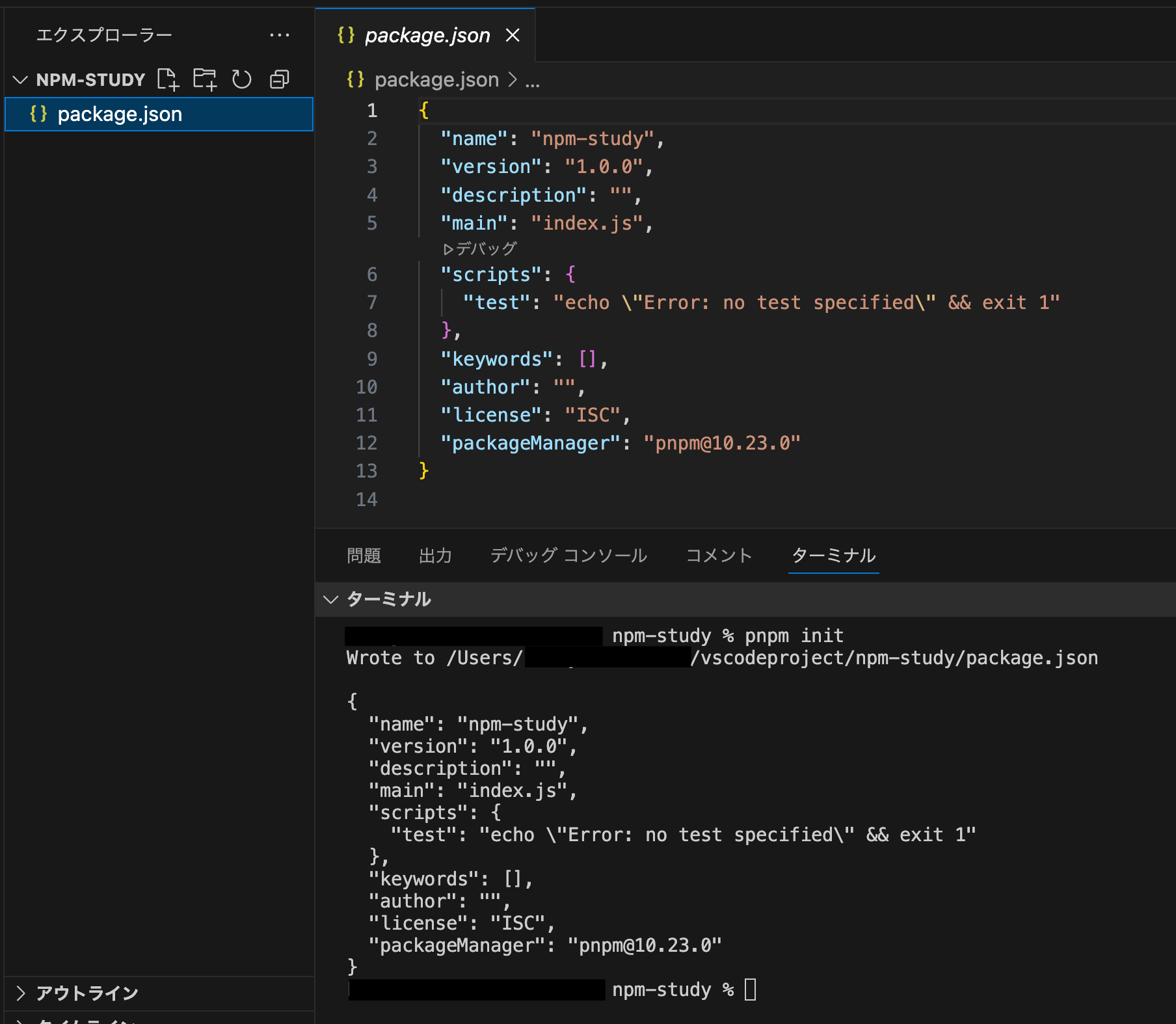
Task: Click the New File icon in explorer
Action: [x=168, y=79]
